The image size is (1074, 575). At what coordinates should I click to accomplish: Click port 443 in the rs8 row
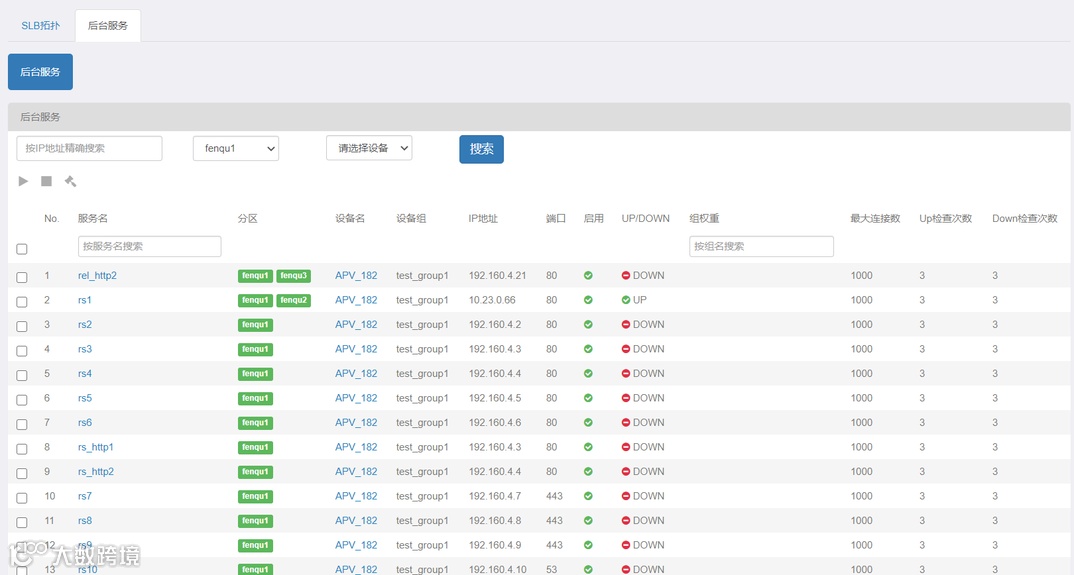tap(554, 521)
